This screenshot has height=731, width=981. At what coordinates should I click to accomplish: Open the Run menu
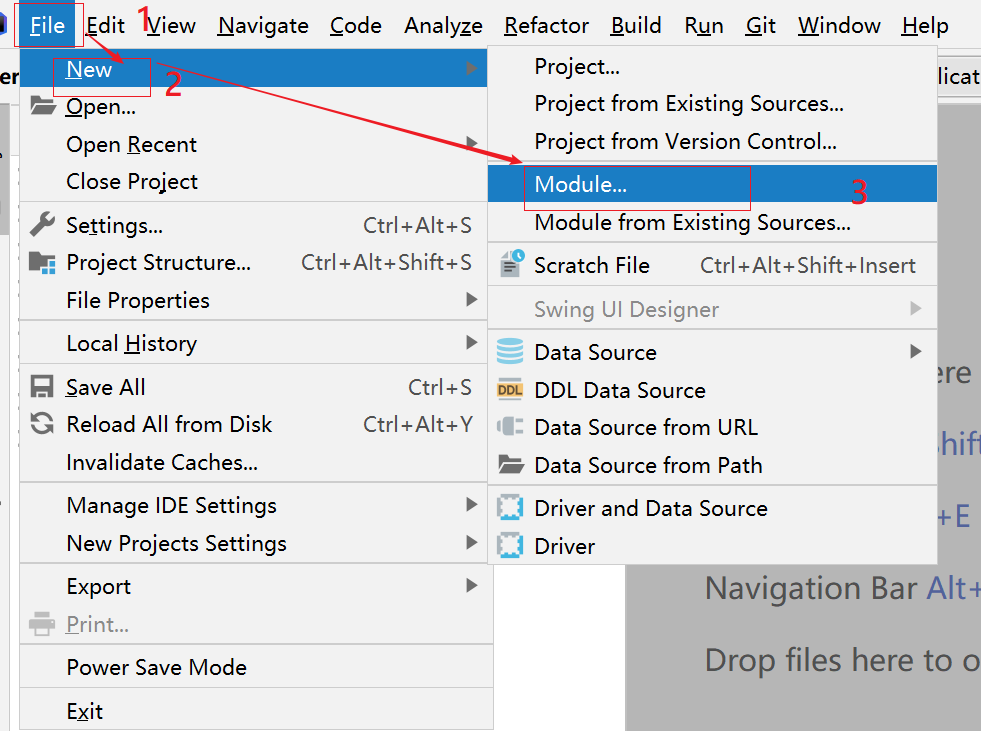pos(704,26)
